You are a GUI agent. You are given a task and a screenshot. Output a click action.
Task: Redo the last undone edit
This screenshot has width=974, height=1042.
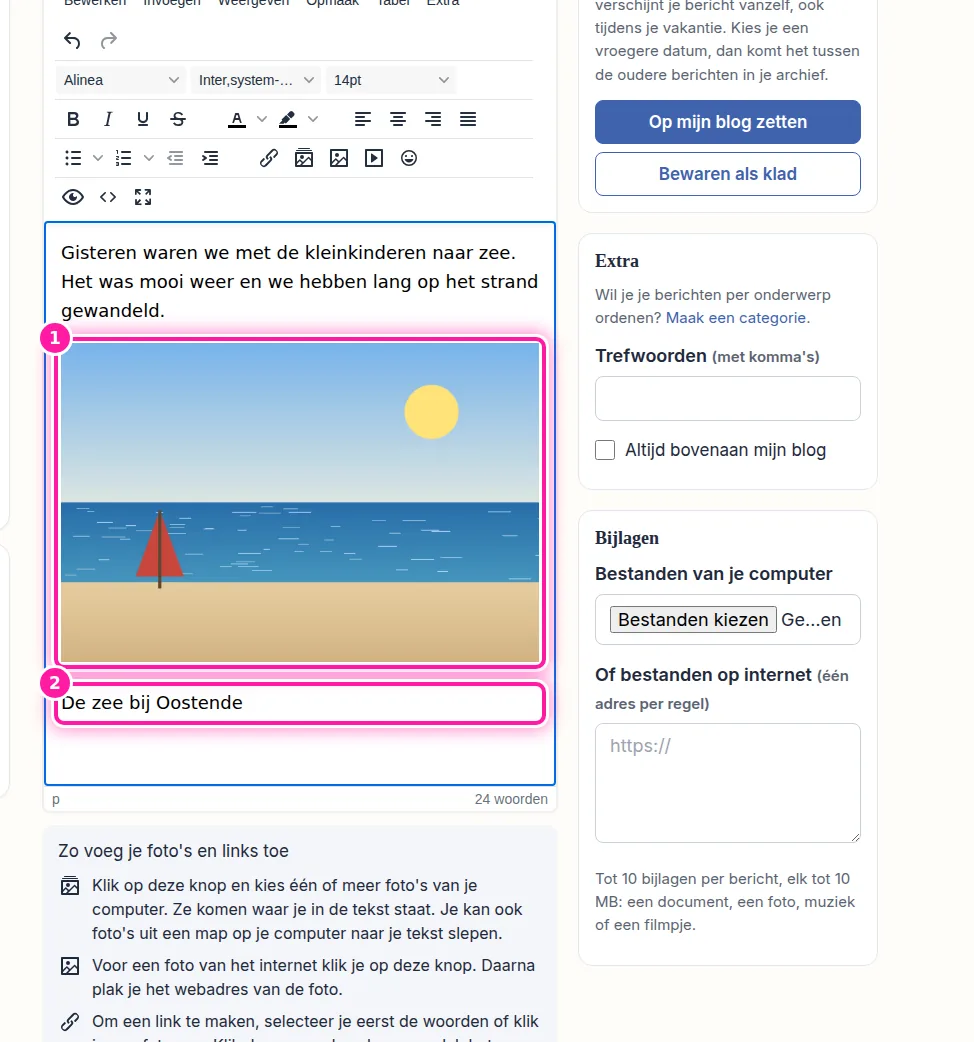click(108, 41)
